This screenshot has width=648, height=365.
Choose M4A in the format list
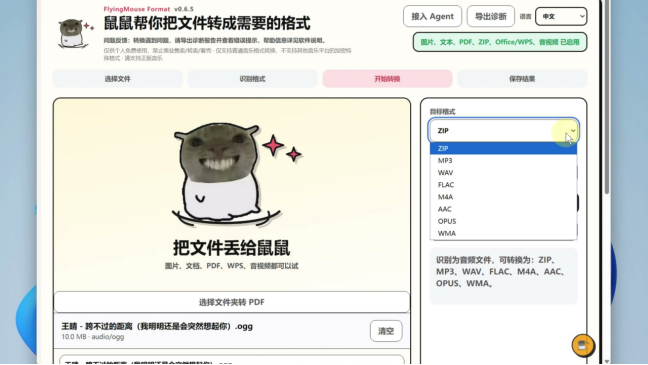point(503,197)
